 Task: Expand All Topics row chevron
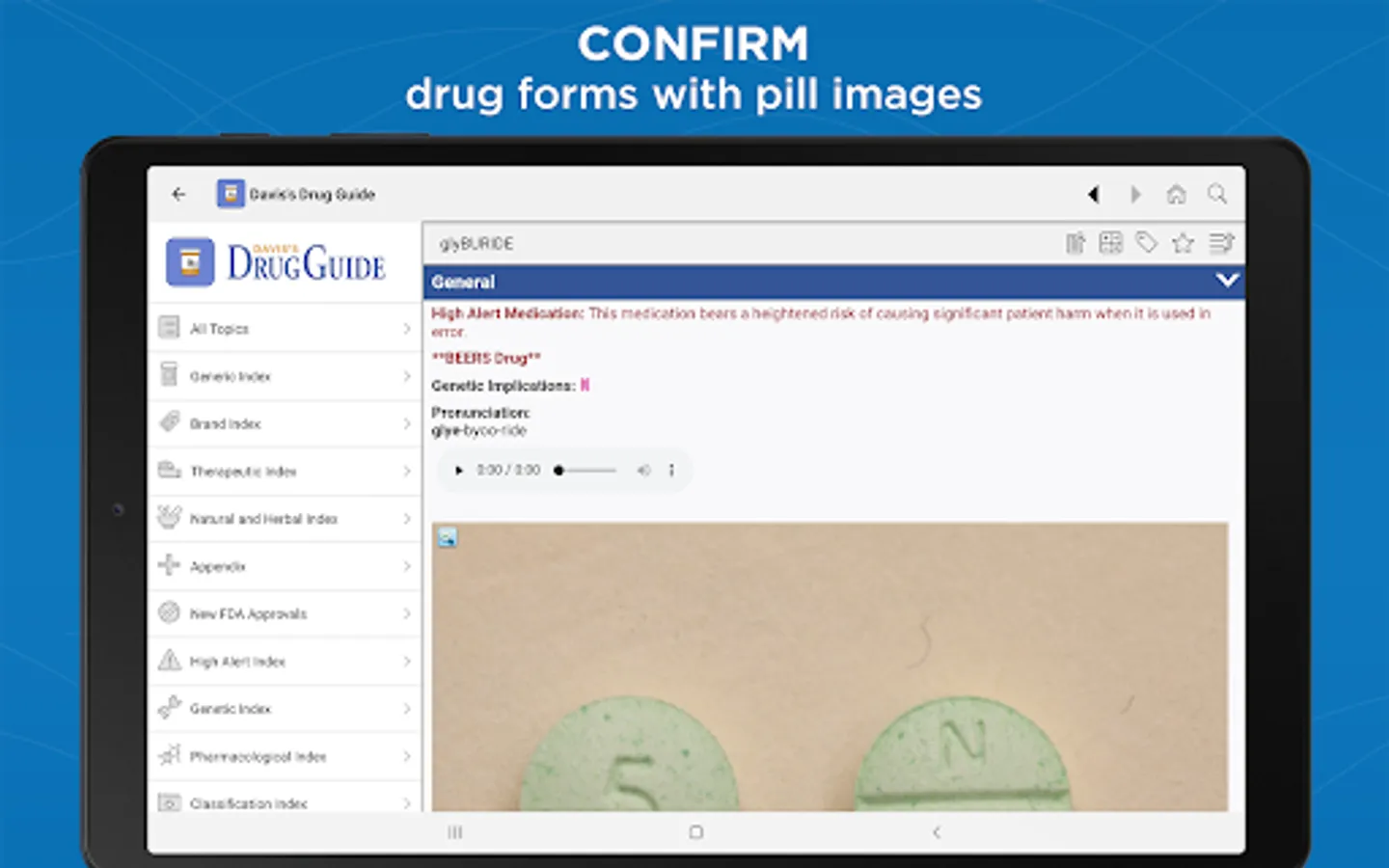pos(406,329)
